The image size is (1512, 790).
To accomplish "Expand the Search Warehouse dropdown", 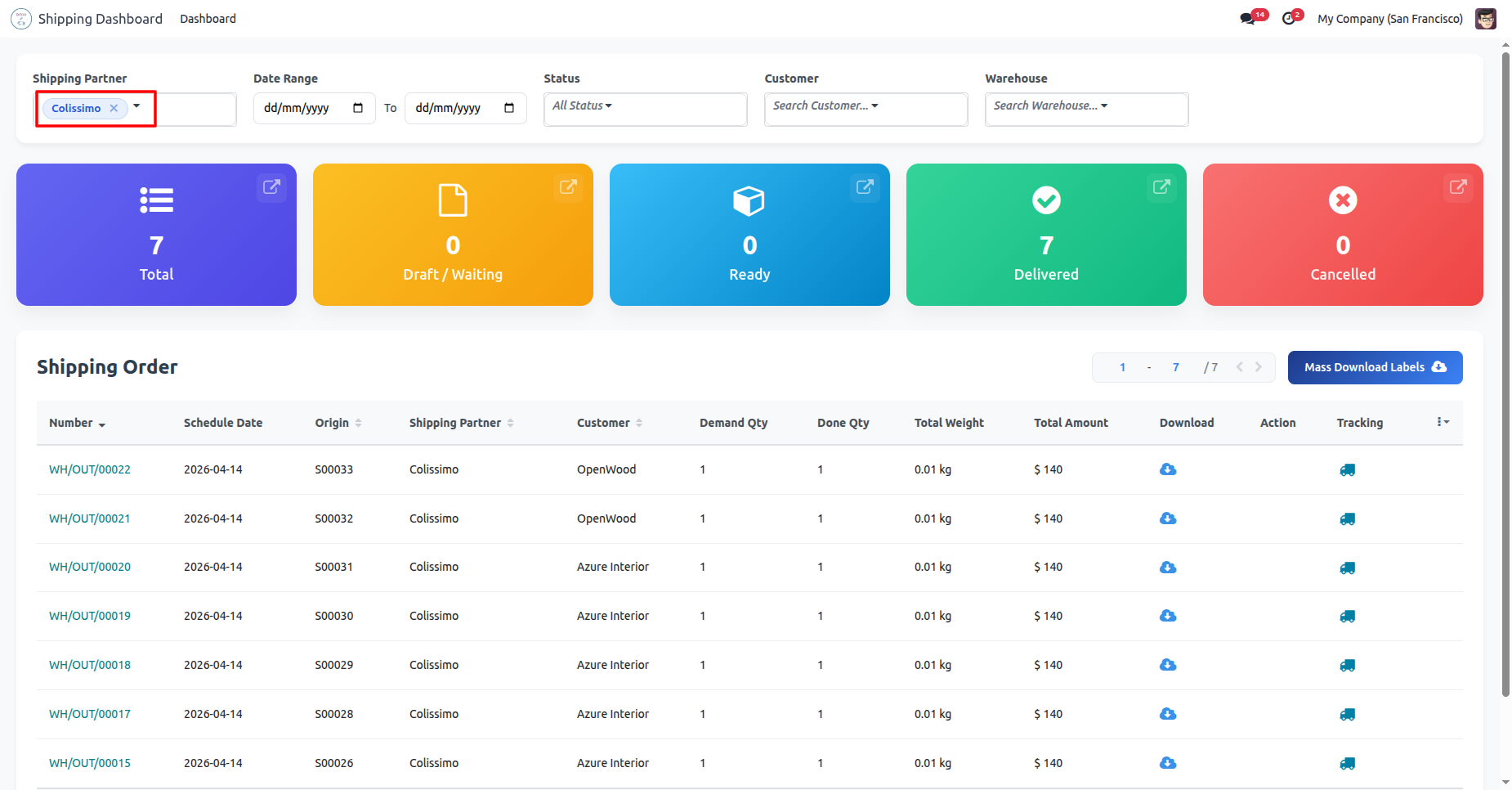I will pyautogui.click(x=1050, y=105).
